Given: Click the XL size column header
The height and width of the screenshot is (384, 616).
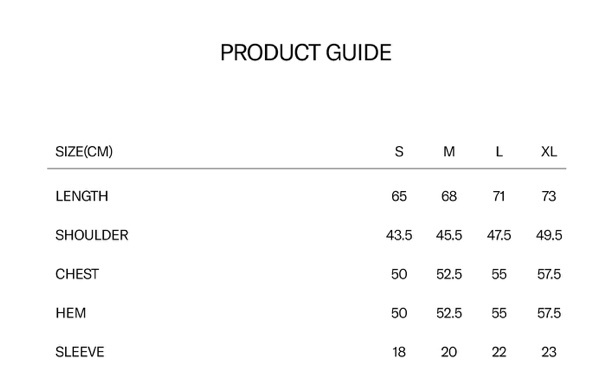Looking at the screenshot, I should pyautogui.click(x=549, y=151).
